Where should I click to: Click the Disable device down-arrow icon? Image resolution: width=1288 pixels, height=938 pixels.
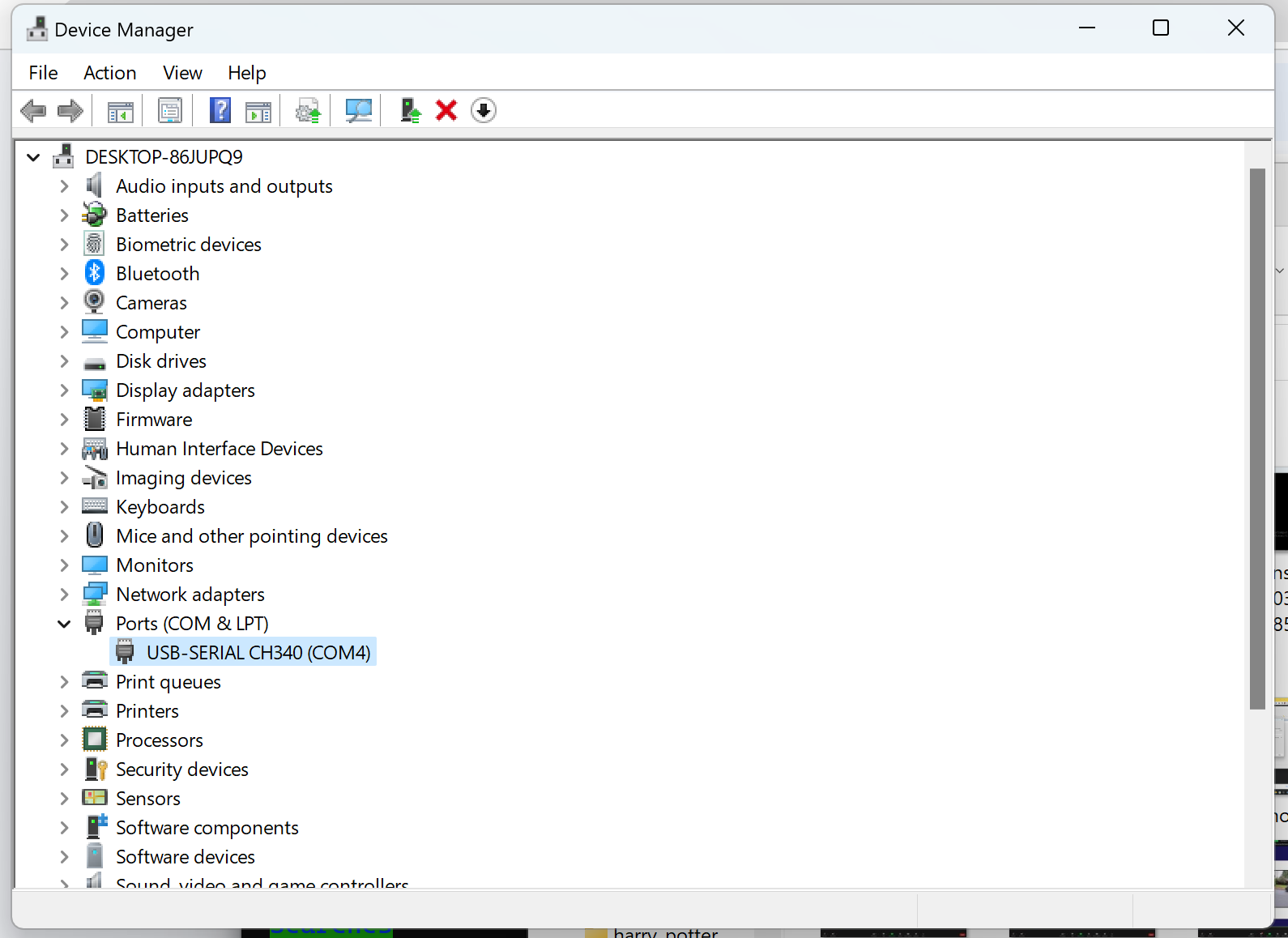pos(484,111)
